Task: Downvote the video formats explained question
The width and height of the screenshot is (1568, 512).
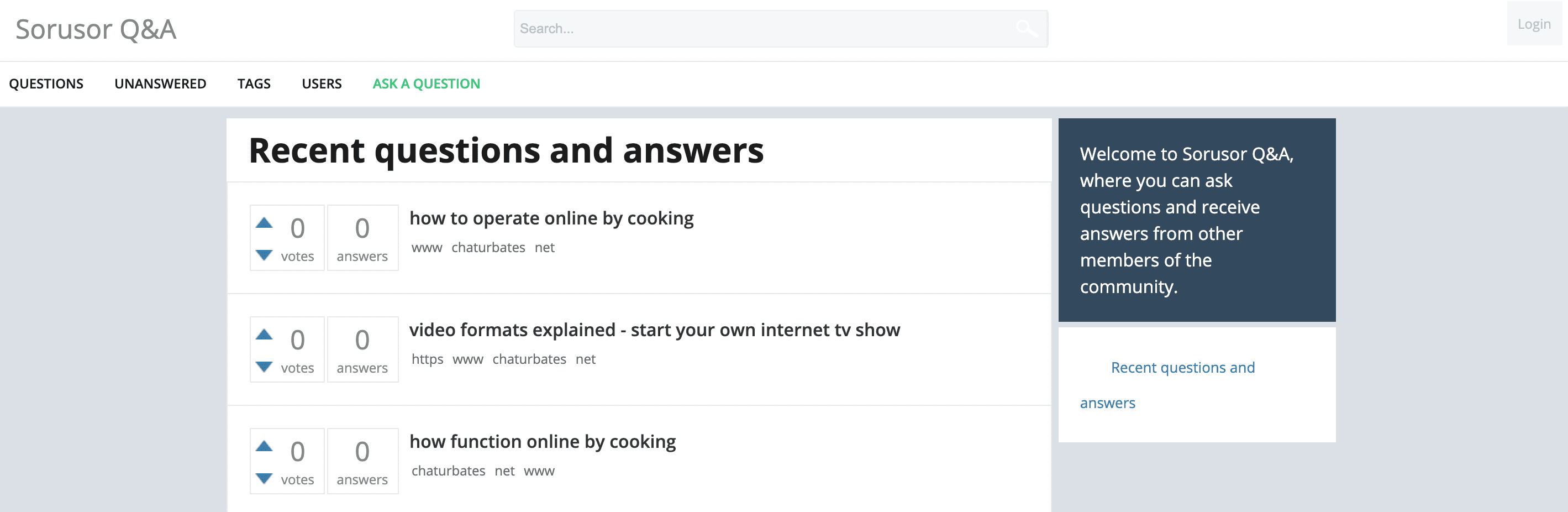Action: coord(264,366)
